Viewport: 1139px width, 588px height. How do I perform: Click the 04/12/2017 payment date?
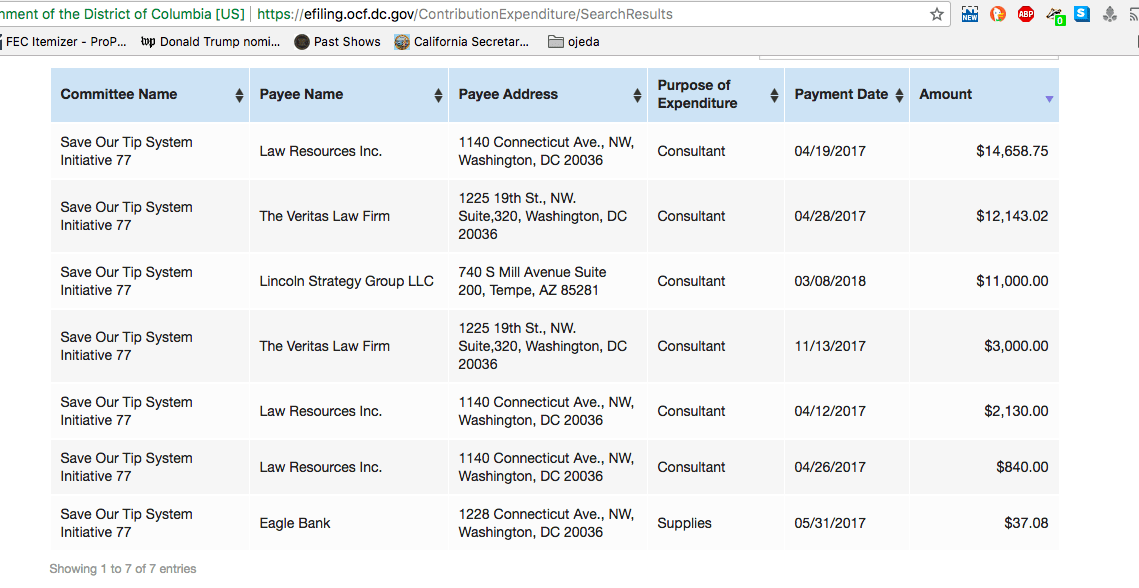[830, 411]
